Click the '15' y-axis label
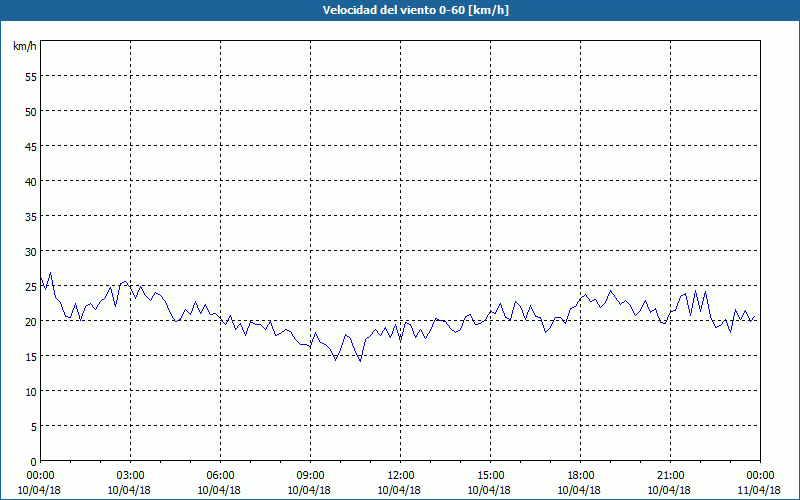Screen dimensions: 800x500 pos(31,357)
